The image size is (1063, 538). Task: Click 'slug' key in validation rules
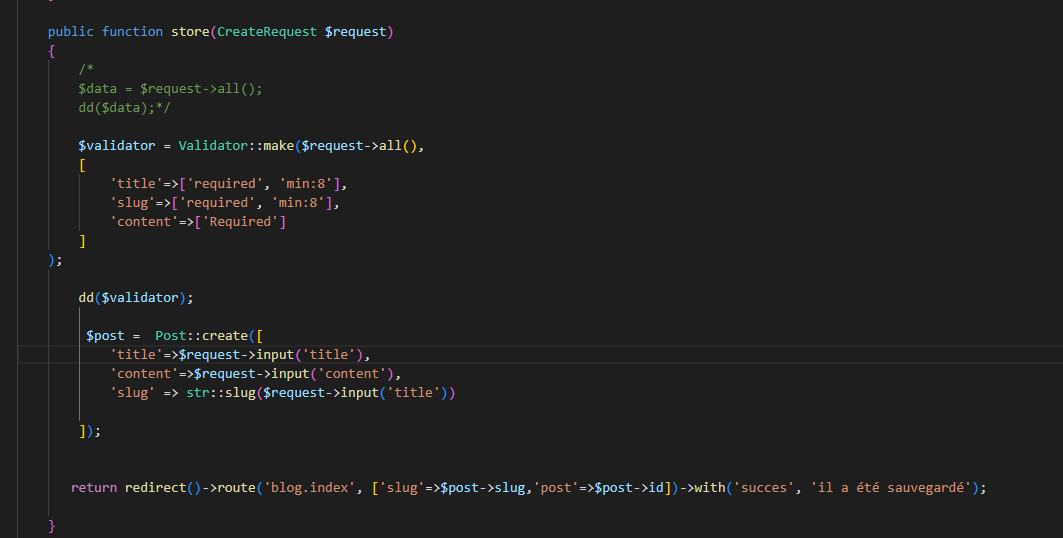pyautogui.click(x=133, y=203)
